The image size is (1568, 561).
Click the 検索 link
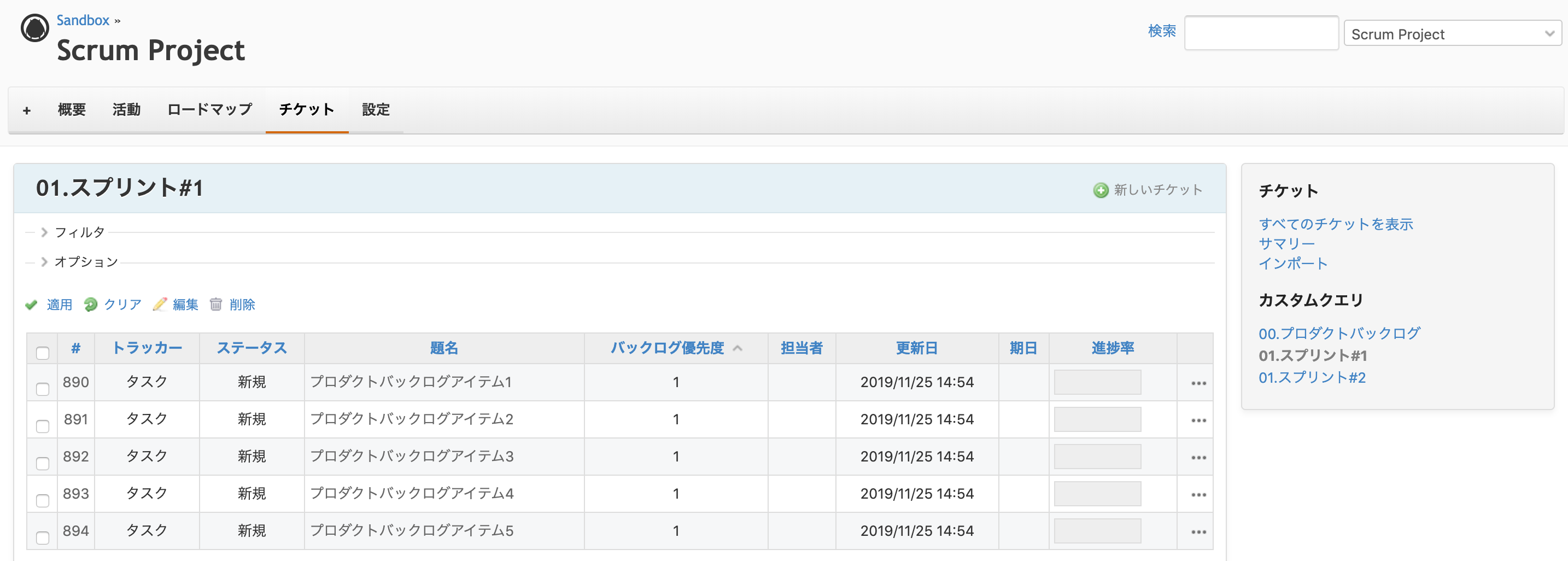tap(1161, 31)
